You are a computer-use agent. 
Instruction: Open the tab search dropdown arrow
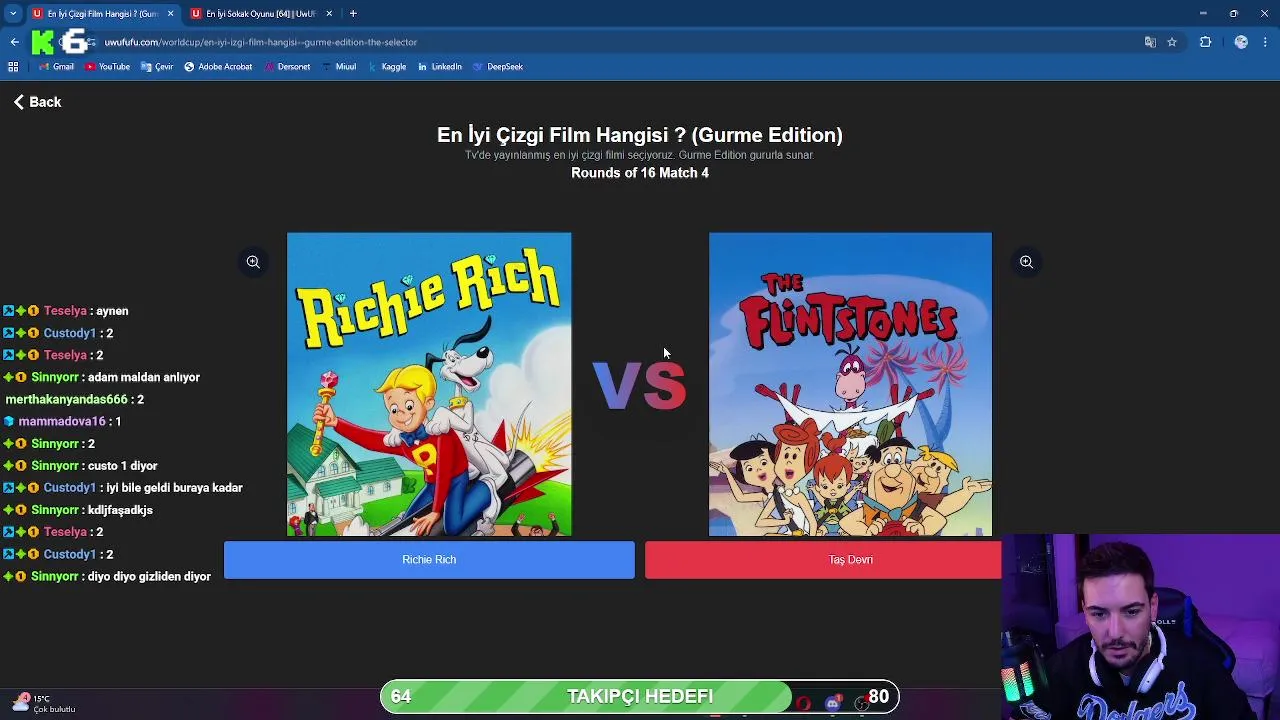[13, 13]
